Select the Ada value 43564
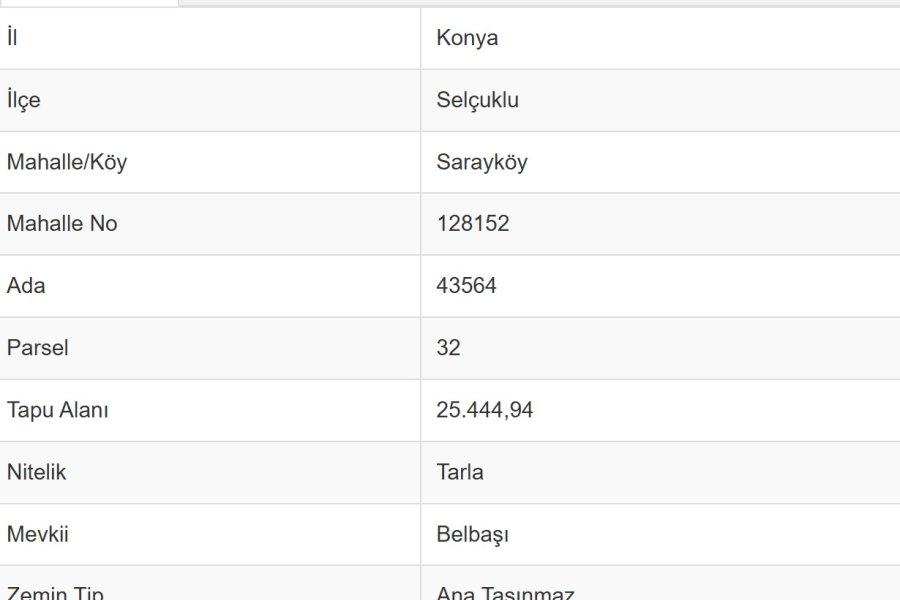This screenshot has width=900, height=600. click(x=466, y=286)
